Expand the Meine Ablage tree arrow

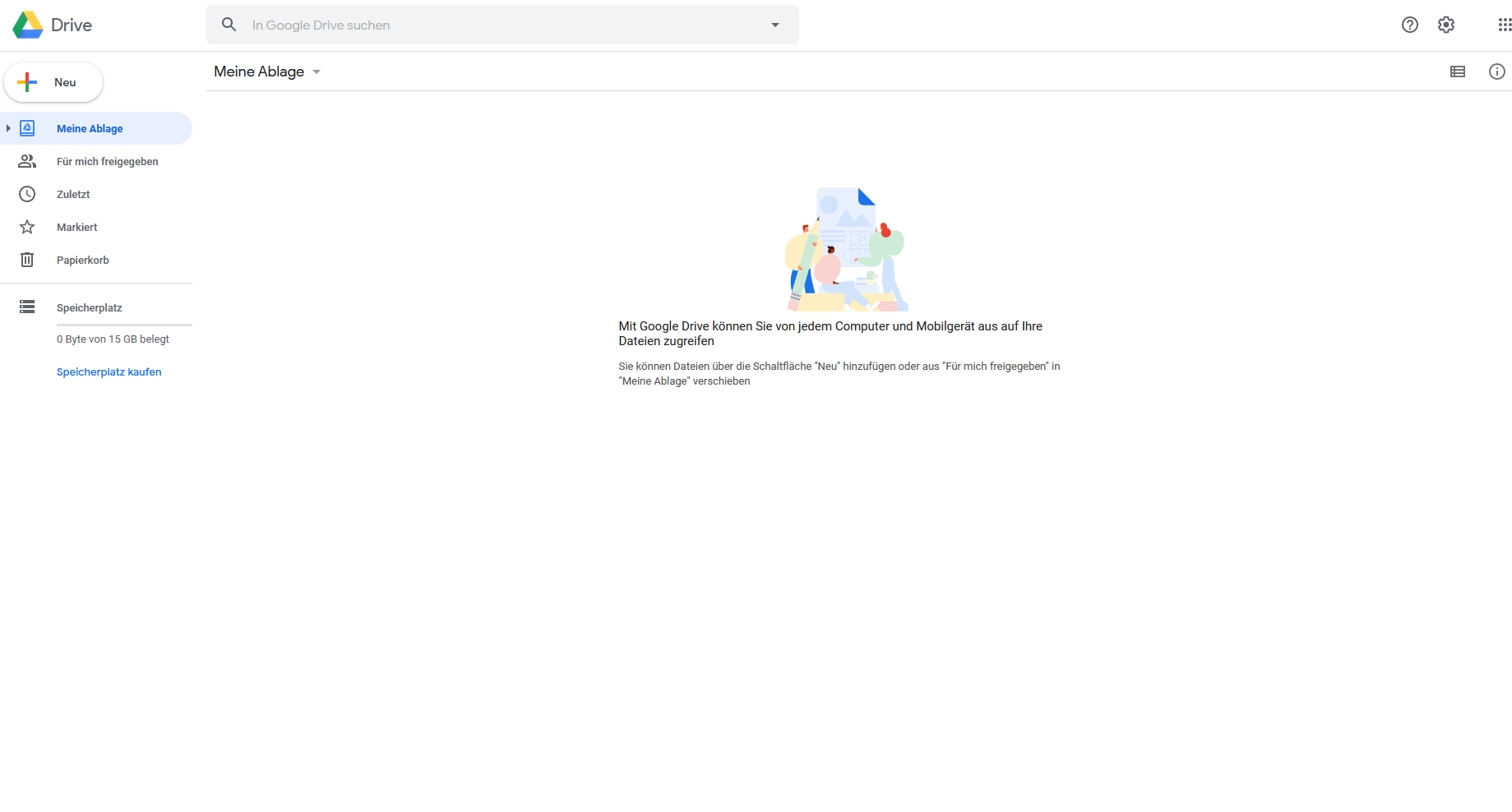8,128
